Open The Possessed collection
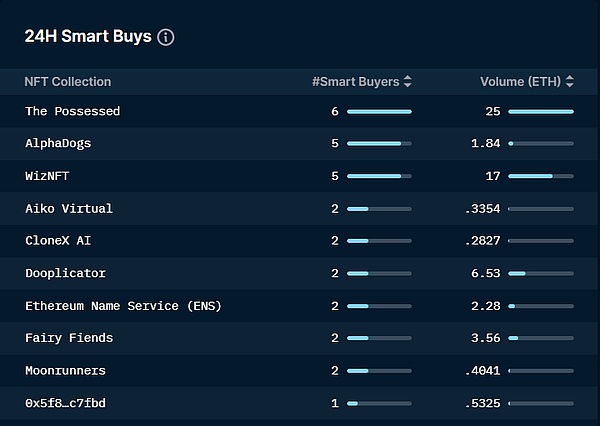Image resolution: width=600 pixels, height=426 pixels. click(73, 111)
